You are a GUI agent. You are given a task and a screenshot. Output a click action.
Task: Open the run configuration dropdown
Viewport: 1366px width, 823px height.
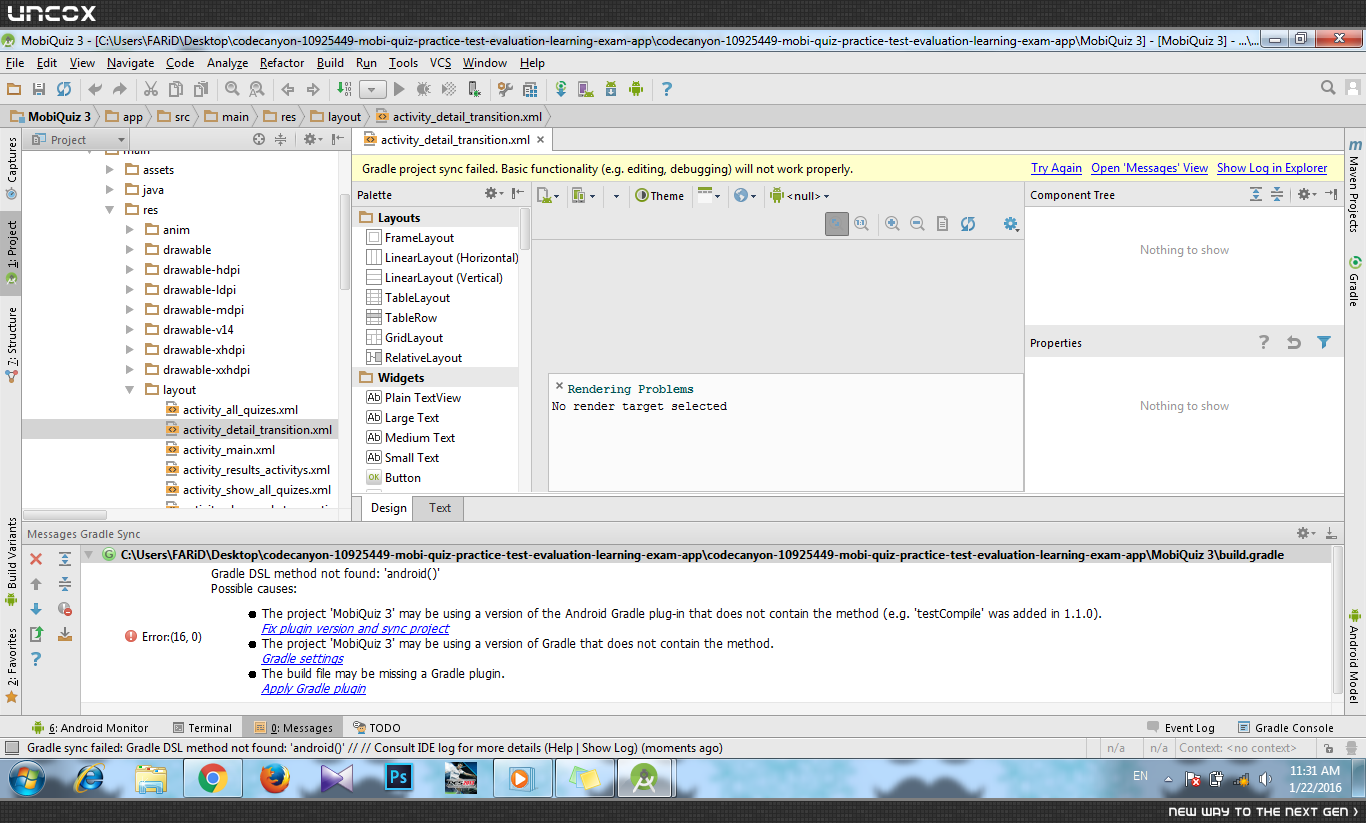click(372, 89)
